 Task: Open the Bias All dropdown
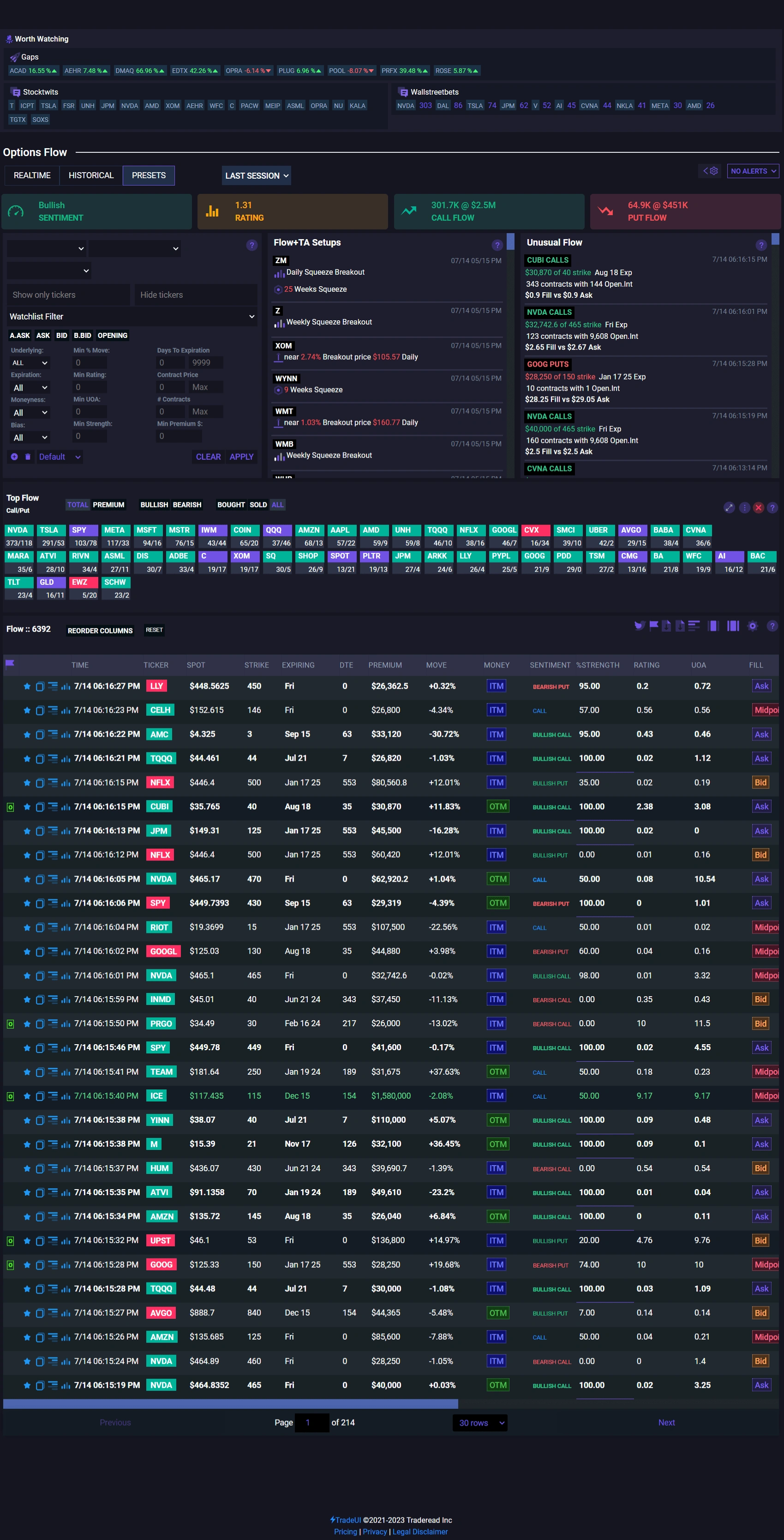coord(30,438)
